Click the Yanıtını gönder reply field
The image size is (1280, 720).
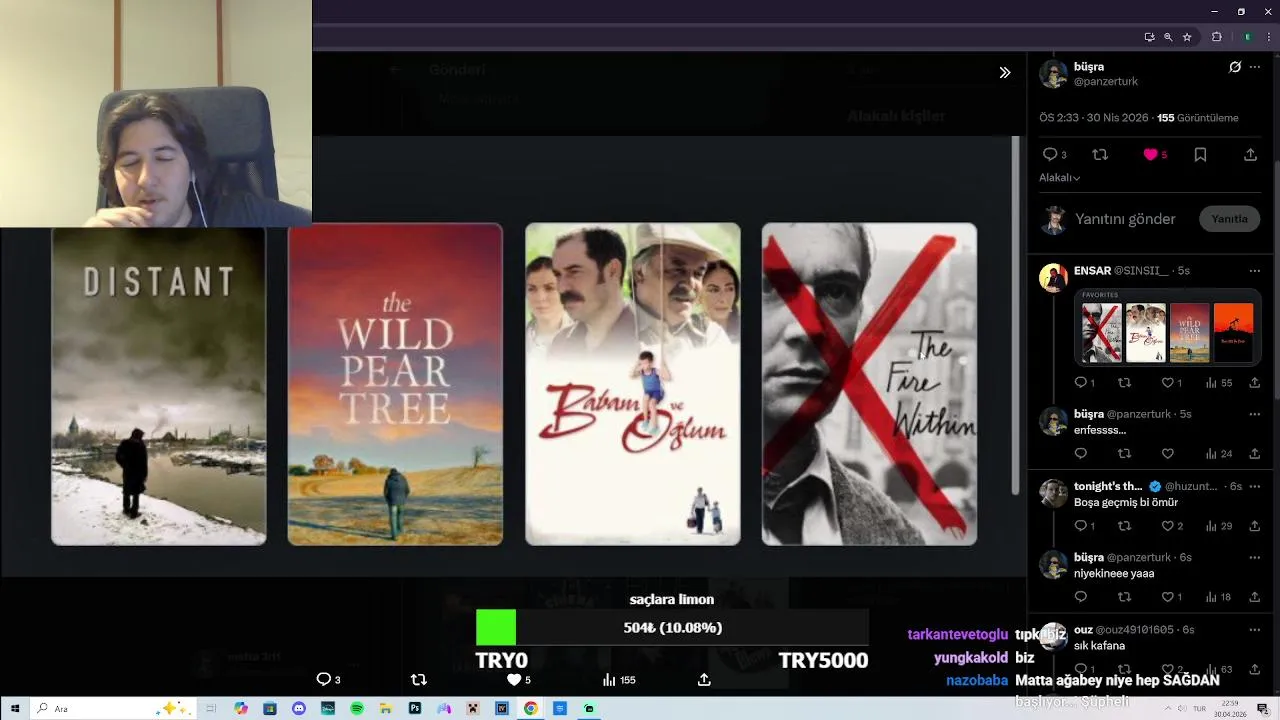click(x=1125, y=219)
